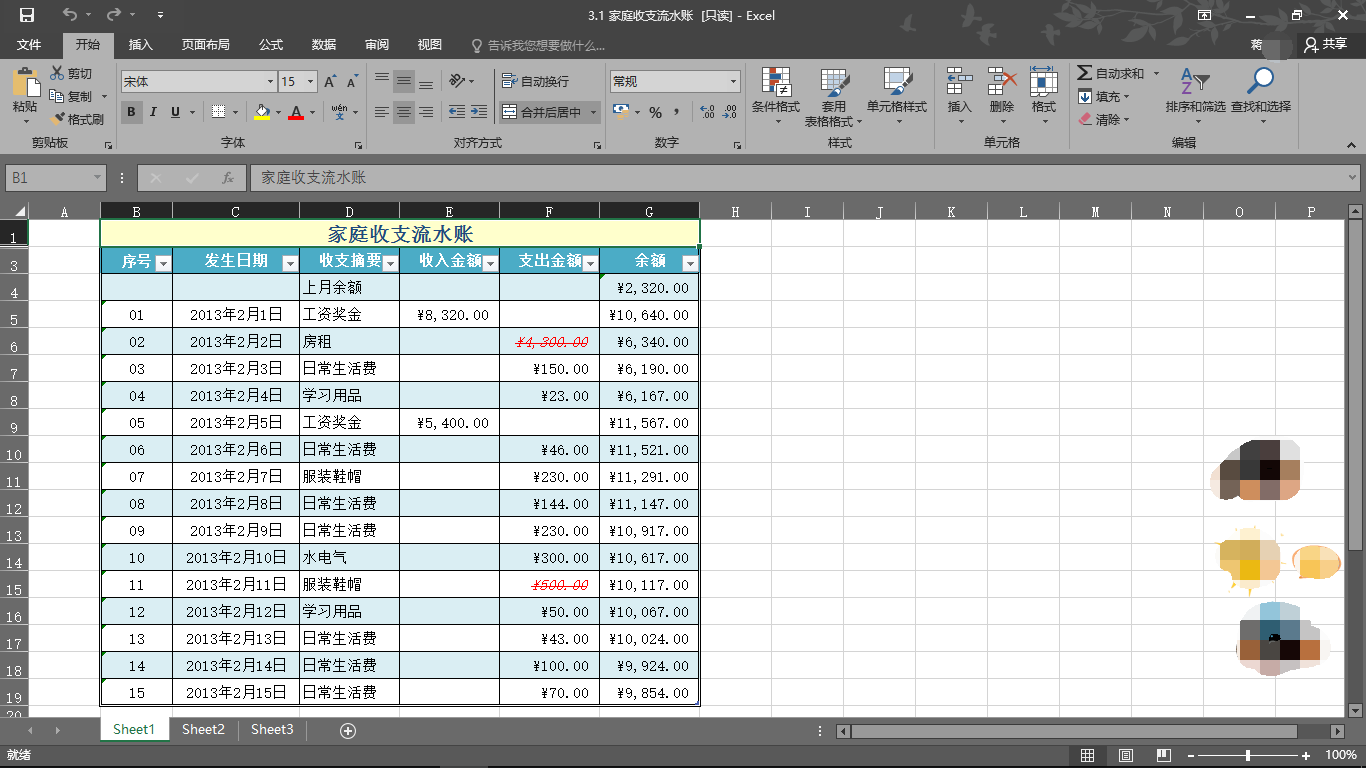This screenshot has height=768, width=1366.
Task: Click Copy (复制) button
Action: coord(71,97)
